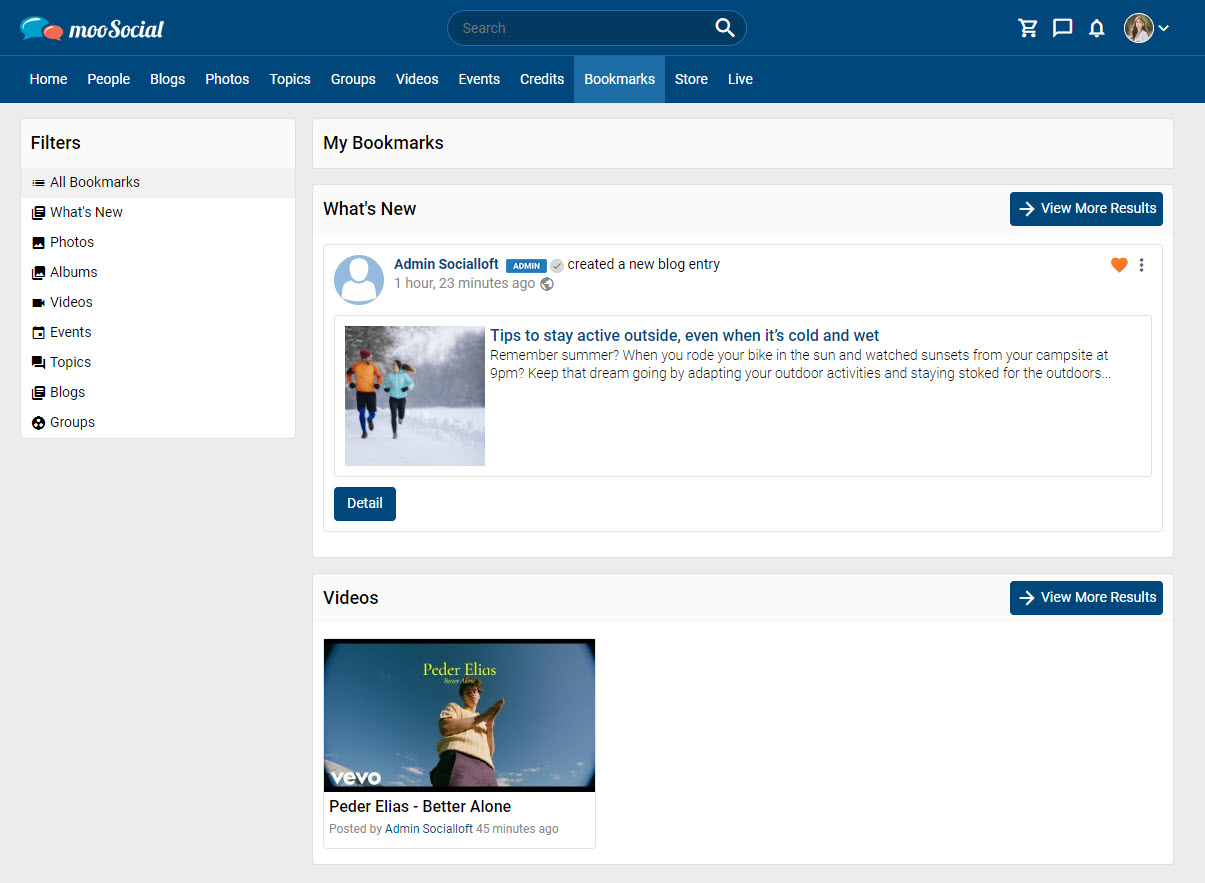The height and width of the screenshot is (883, 1205).
Task: Open Admin Socialloft link under the video
Action: [429, 829]
